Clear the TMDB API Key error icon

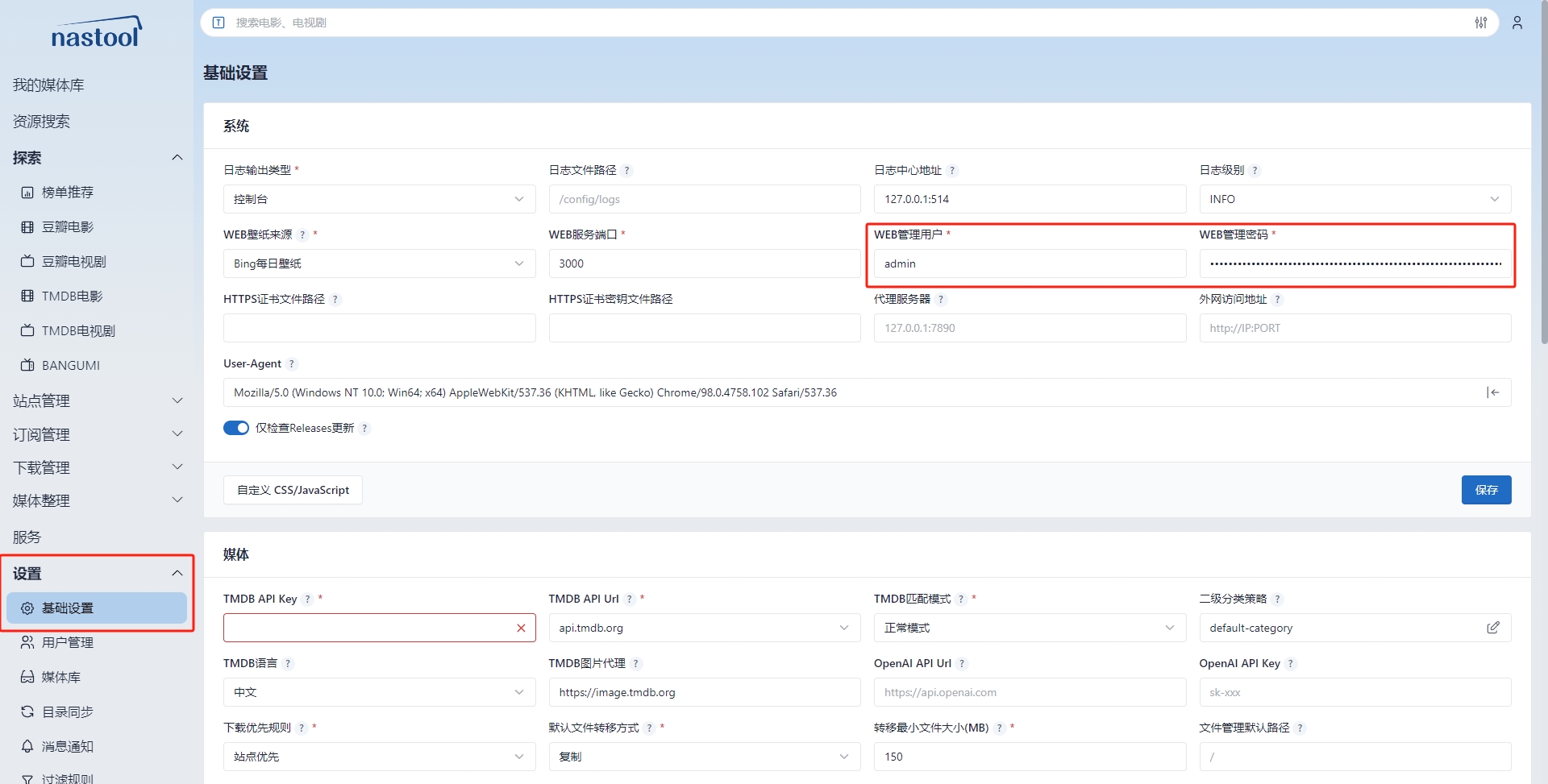[x=521, y=628]
